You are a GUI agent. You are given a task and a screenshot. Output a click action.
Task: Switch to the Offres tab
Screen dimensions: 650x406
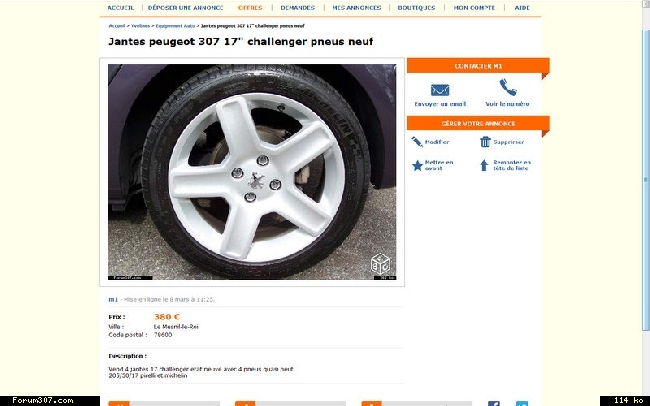[250, 7]
